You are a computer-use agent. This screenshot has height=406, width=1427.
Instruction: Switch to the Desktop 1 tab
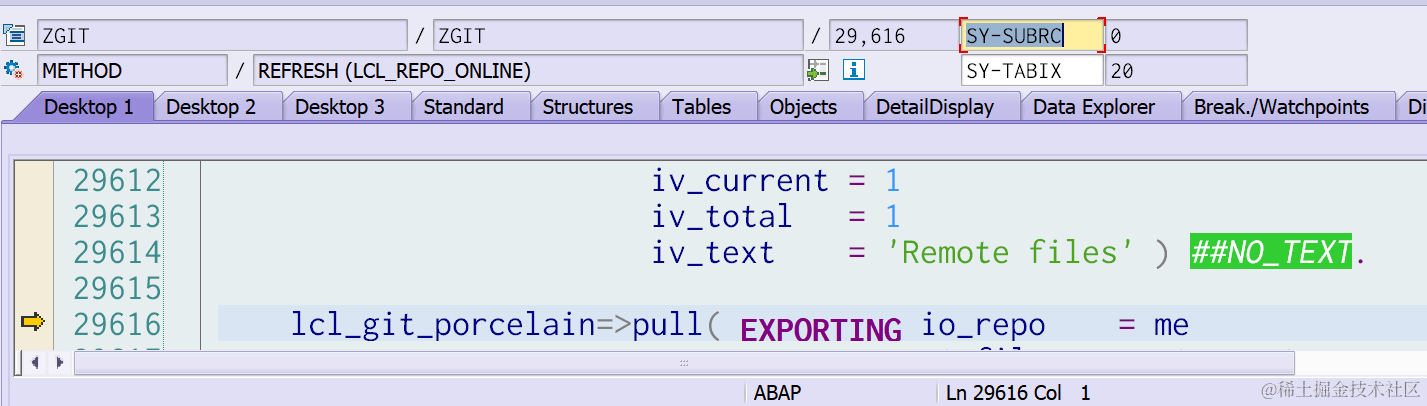click(x=89, y=107)
